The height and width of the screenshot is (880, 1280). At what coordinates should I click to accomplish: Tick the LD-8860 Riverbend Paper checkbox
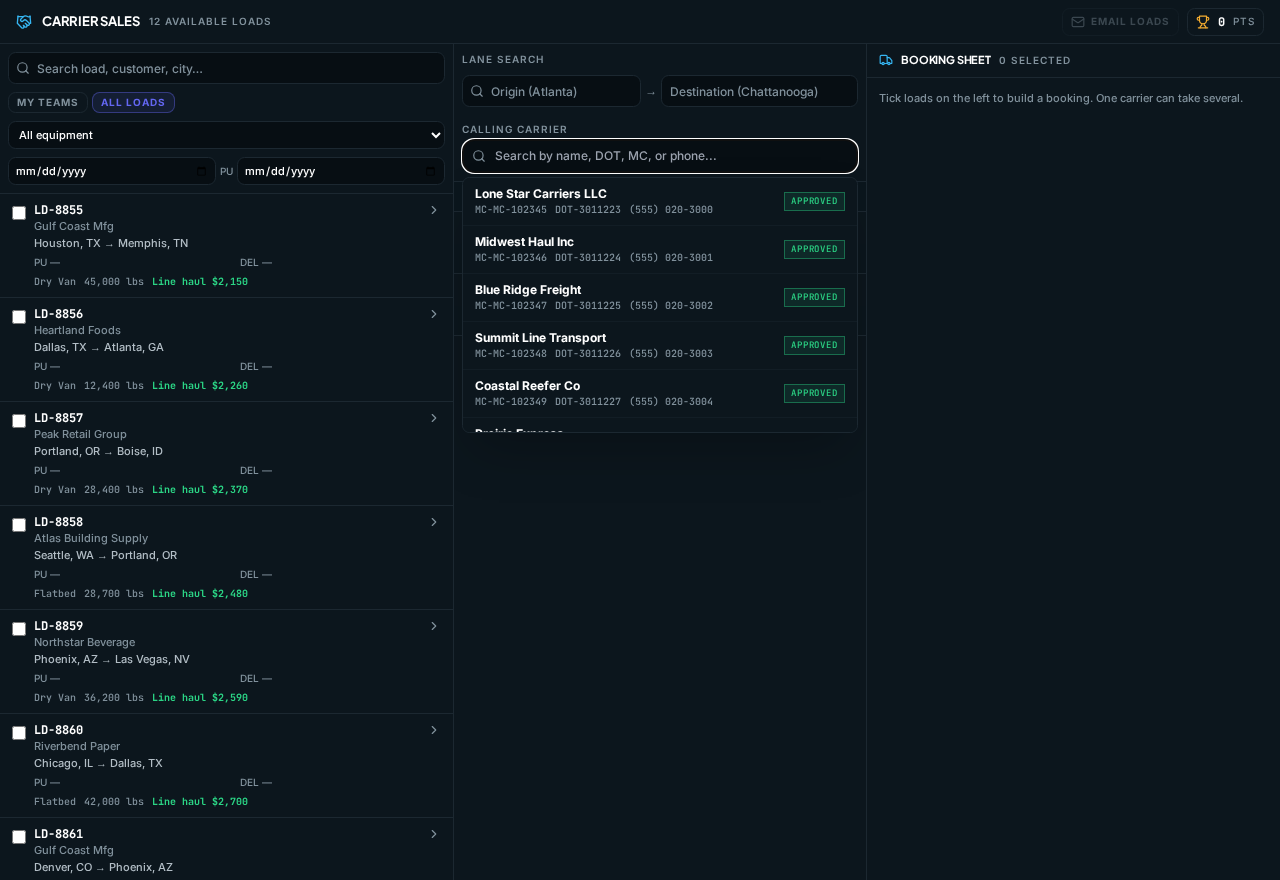coord(19,733)
